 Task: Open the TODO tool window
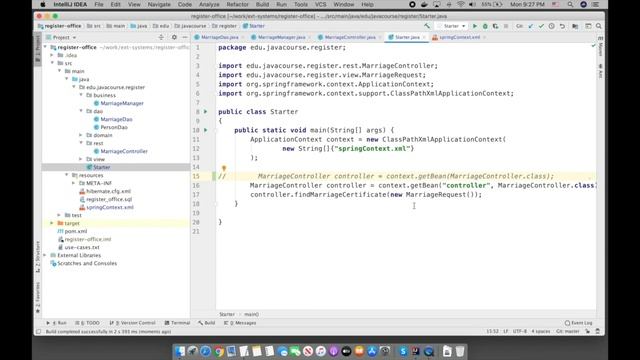(87, 323)
